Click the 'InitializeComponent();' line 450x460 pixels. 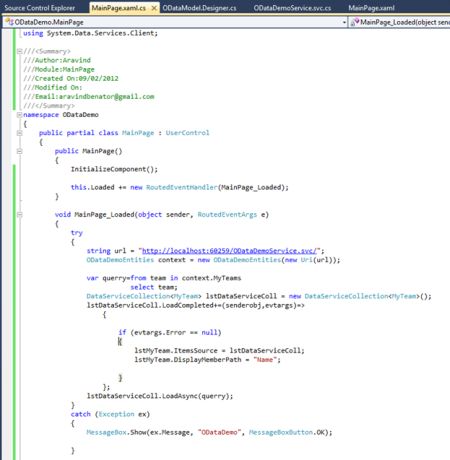click(x=114, y=169)
